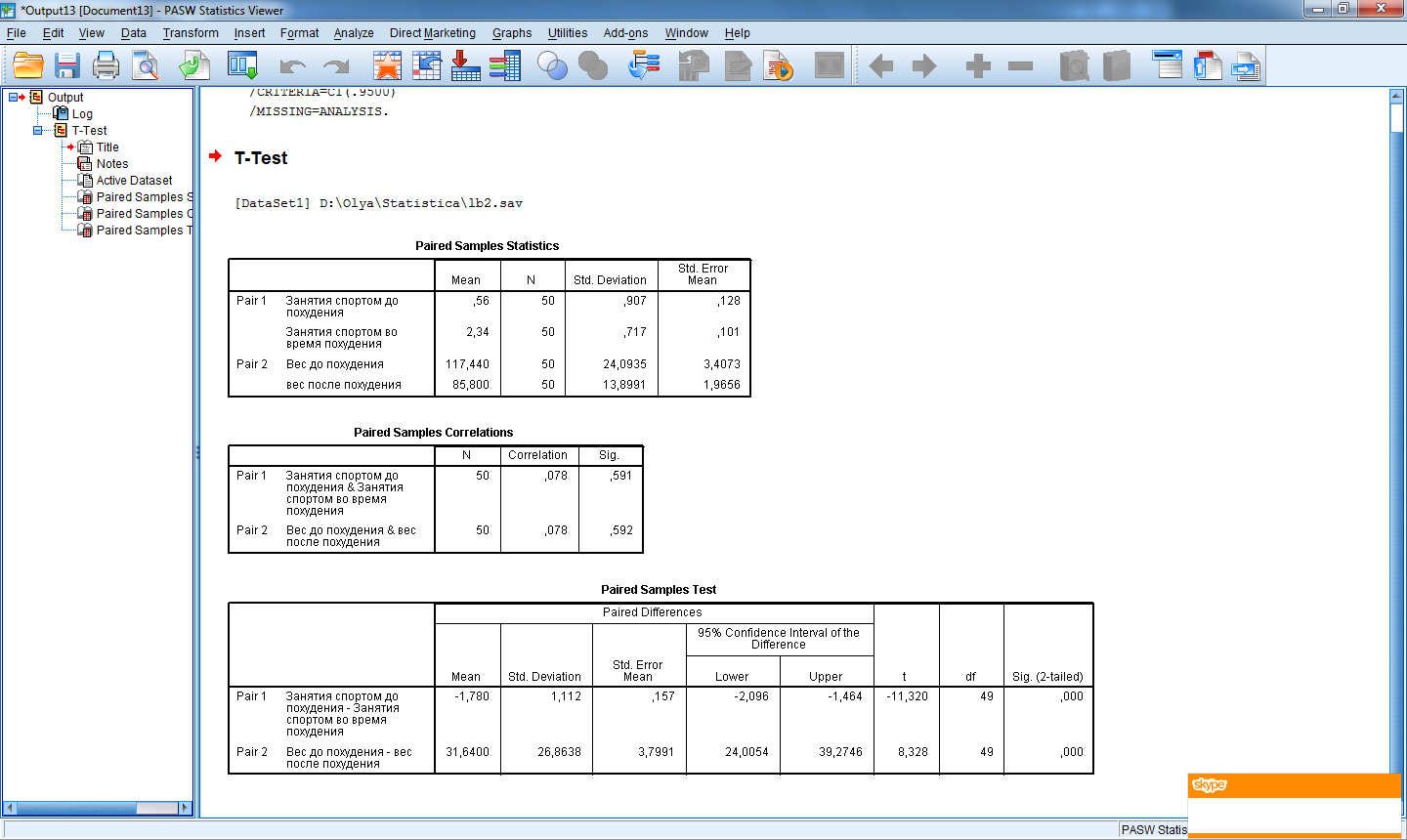
Task: Click the Insert heading toolbar icon
Action: click(1168, 64)
